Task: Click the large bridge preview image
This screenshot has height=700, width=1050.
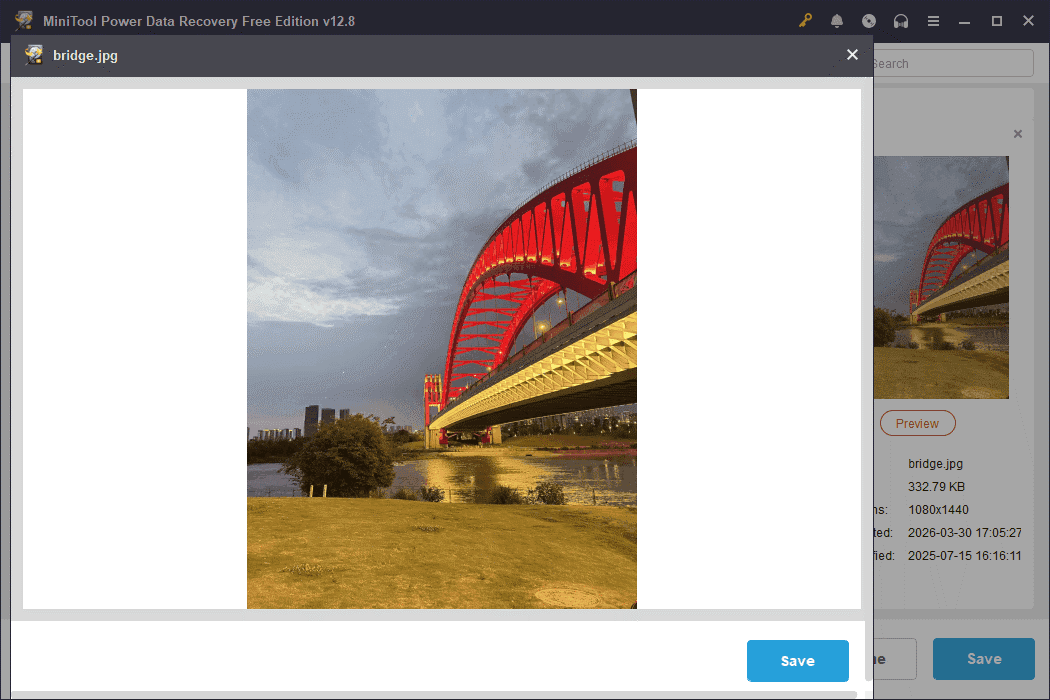Action: click(x=441, y=349)
